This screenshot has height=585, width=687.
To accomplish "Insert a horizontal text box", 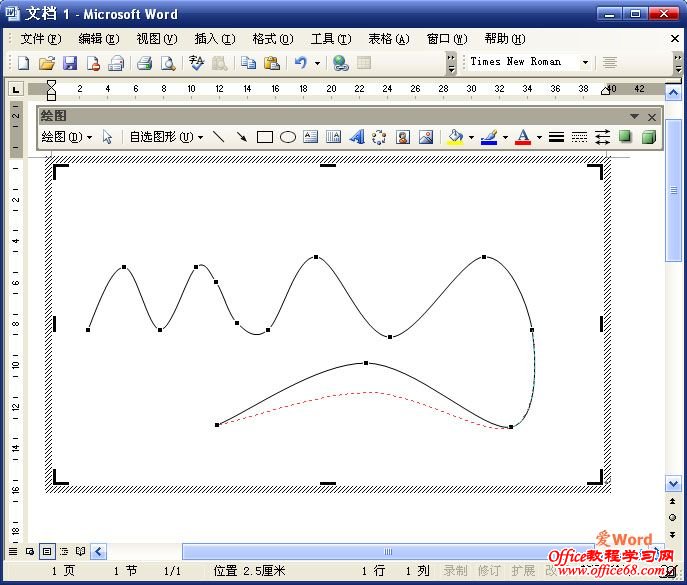I will coord(311,137).
